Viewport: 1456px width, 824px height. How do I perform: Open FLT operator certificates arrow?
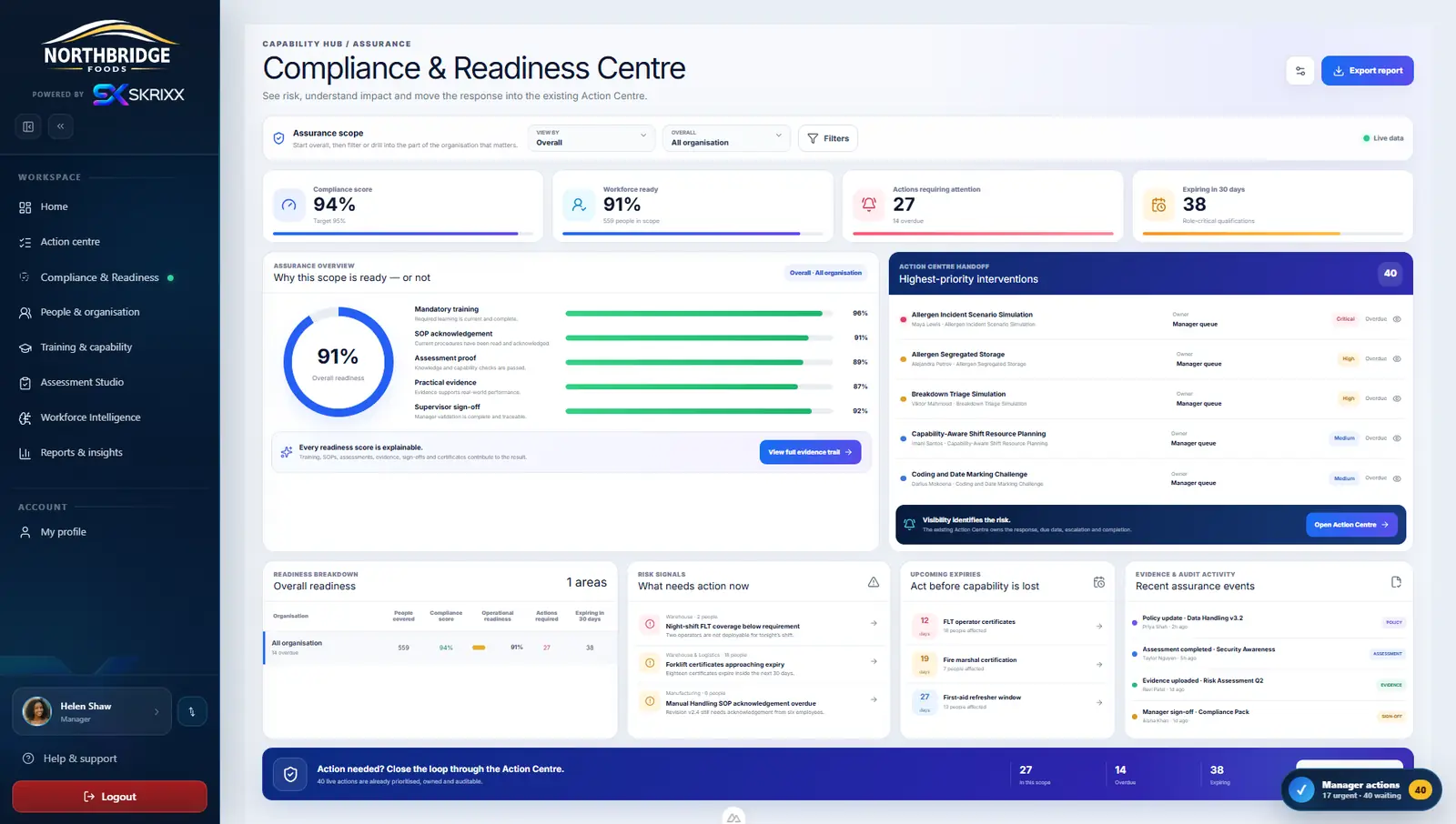coord(1099,626)
